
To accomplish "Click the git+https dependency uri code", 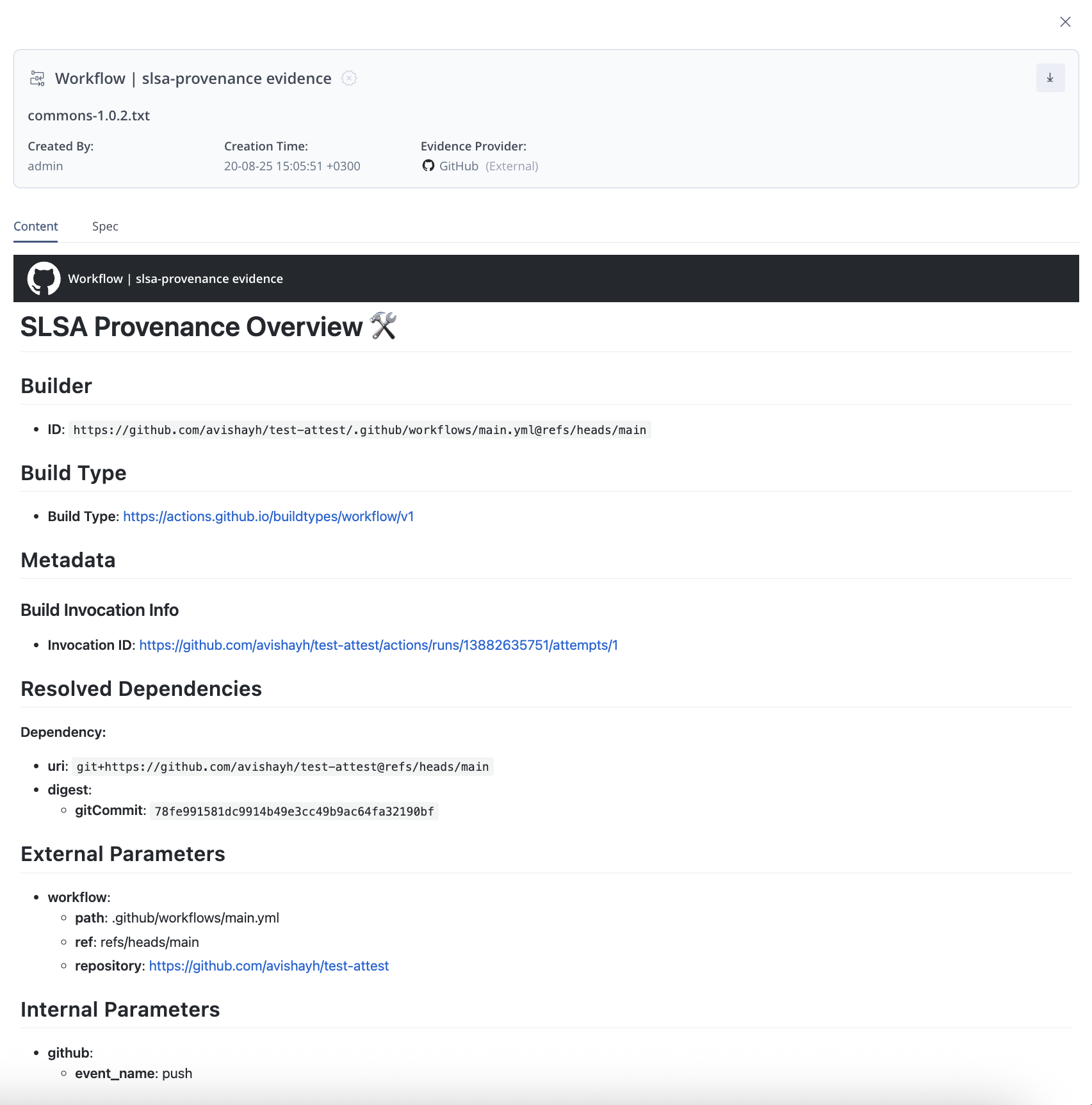I will (x=282, y=767).
